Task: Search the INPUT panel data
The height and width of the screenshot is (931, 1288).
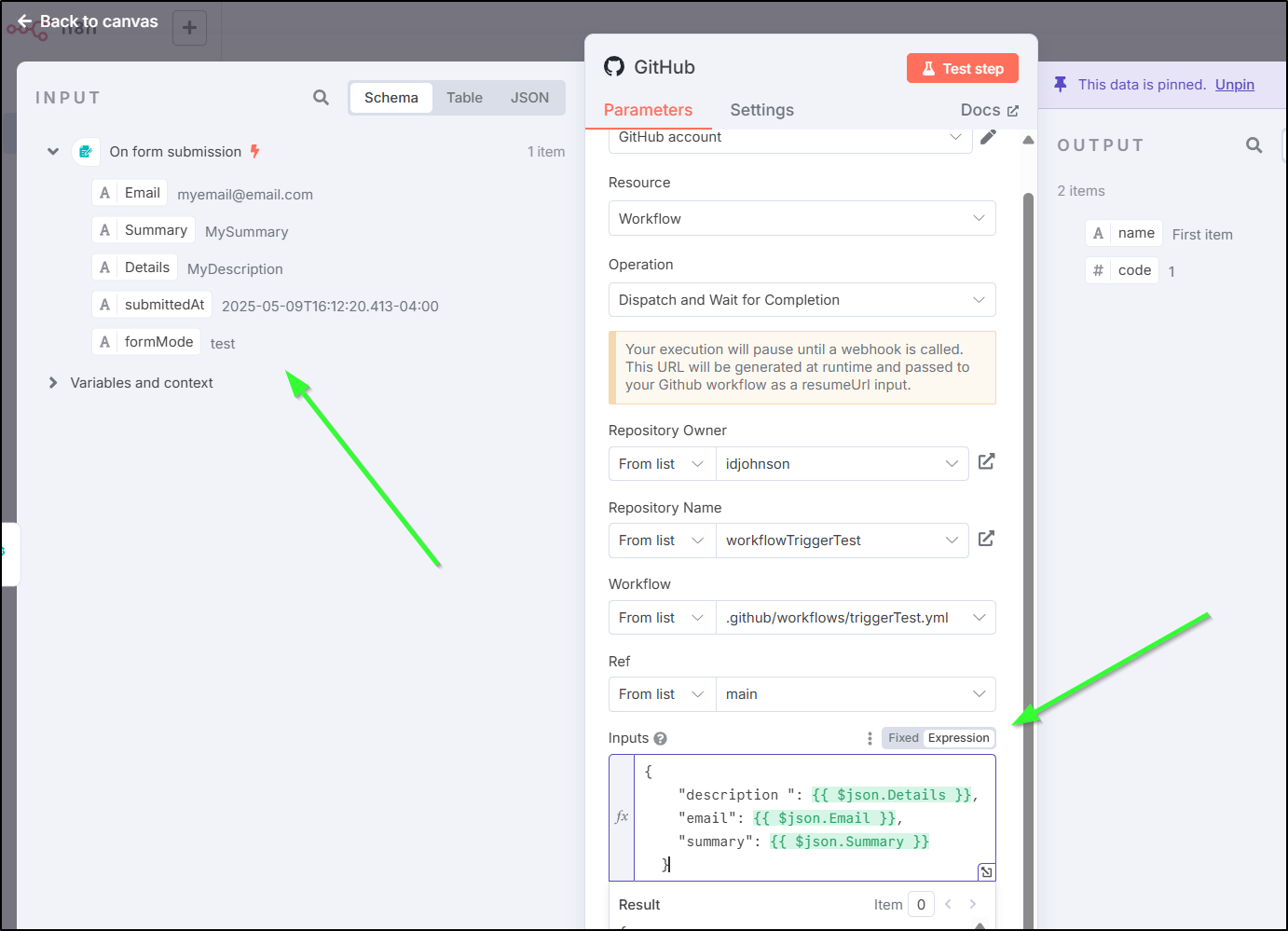Action: (x=321, y=98)
